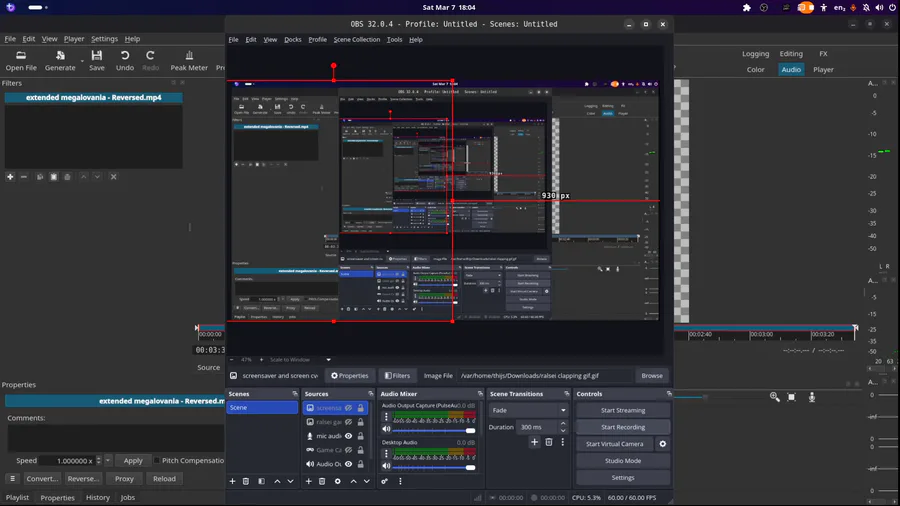Remove selected scene with trash icon
The image size is (900, 506).
(x=246, y=481)
